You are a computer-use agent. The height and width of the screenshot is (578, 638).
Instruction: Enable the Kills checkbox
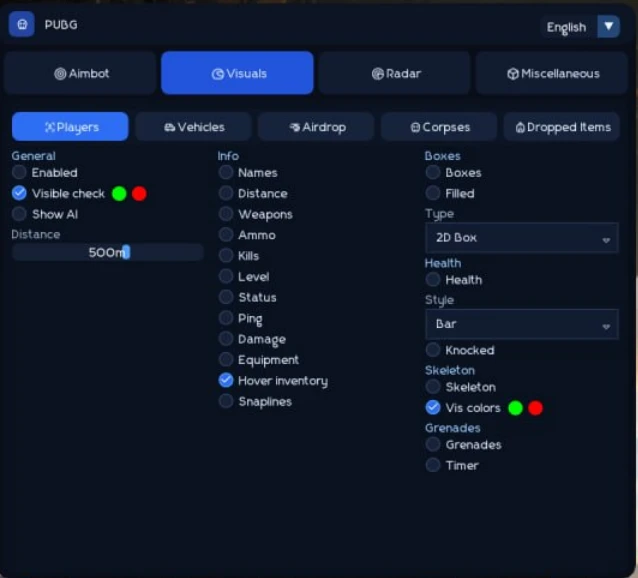tap(226, 255)
